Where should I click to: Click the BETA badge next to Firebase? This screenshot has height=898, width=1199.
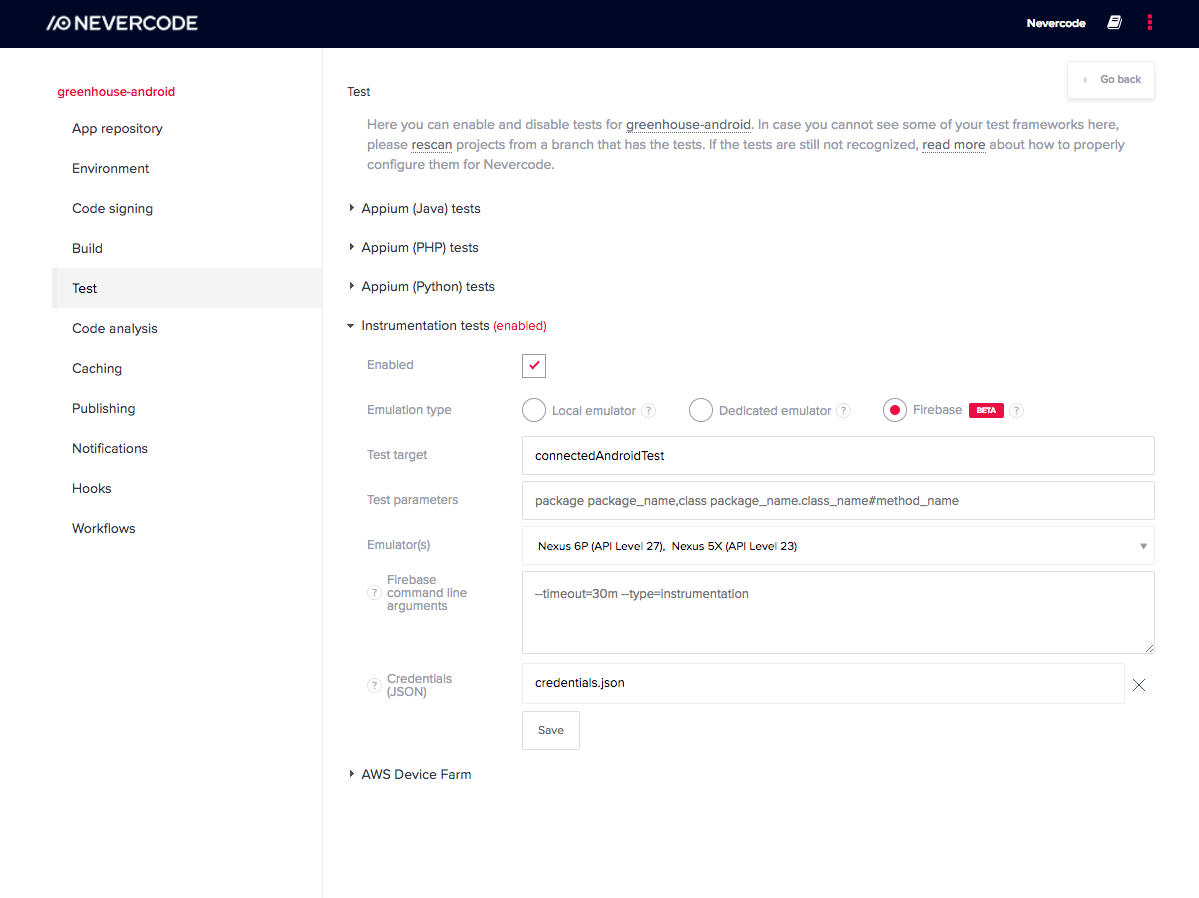click(986, 410)
